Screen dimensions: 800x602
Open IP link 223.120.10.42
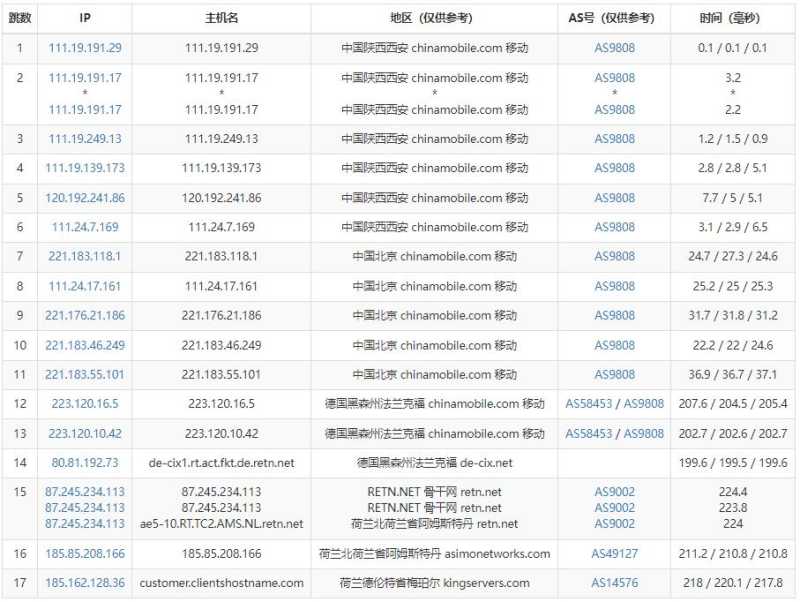[85, 434]
